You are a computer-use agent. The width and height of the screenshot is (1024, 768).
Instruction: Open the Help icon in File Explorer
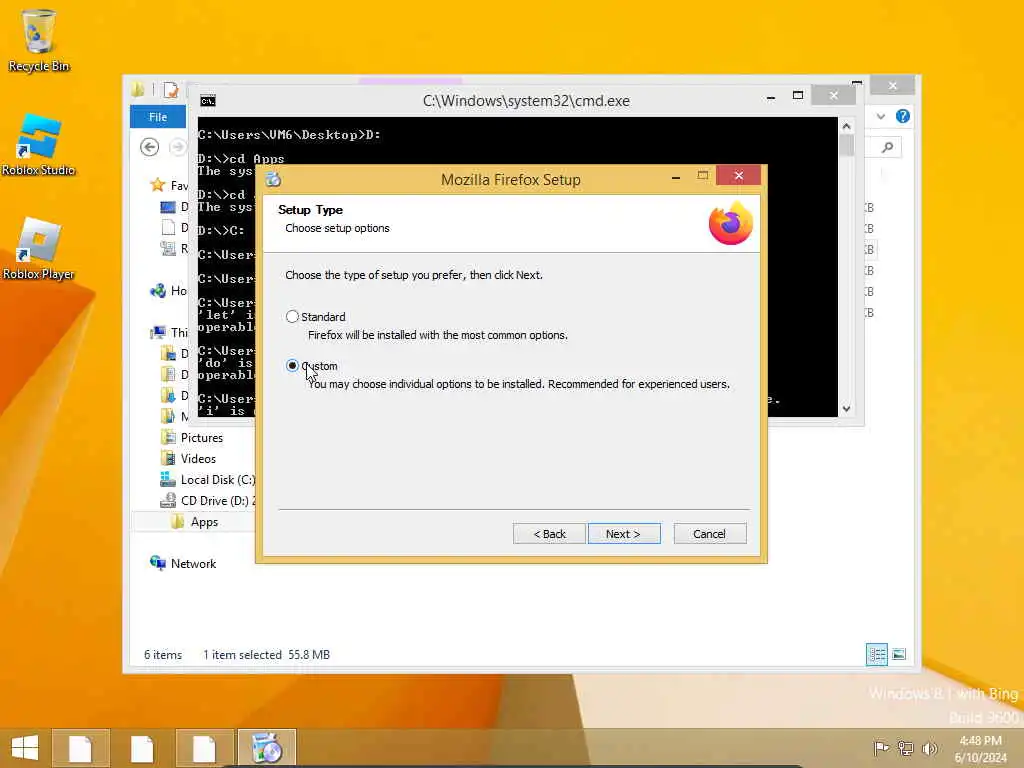[x=903, y=116]
